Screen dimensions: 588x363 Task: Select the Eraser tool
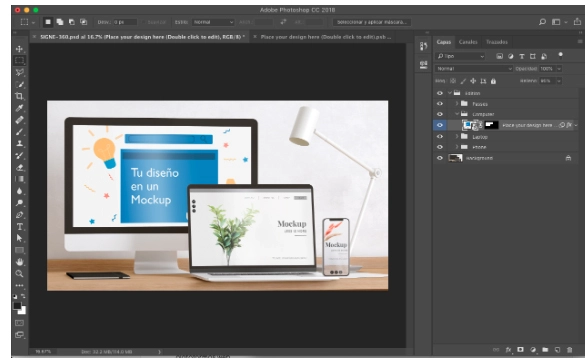point(20,167)
